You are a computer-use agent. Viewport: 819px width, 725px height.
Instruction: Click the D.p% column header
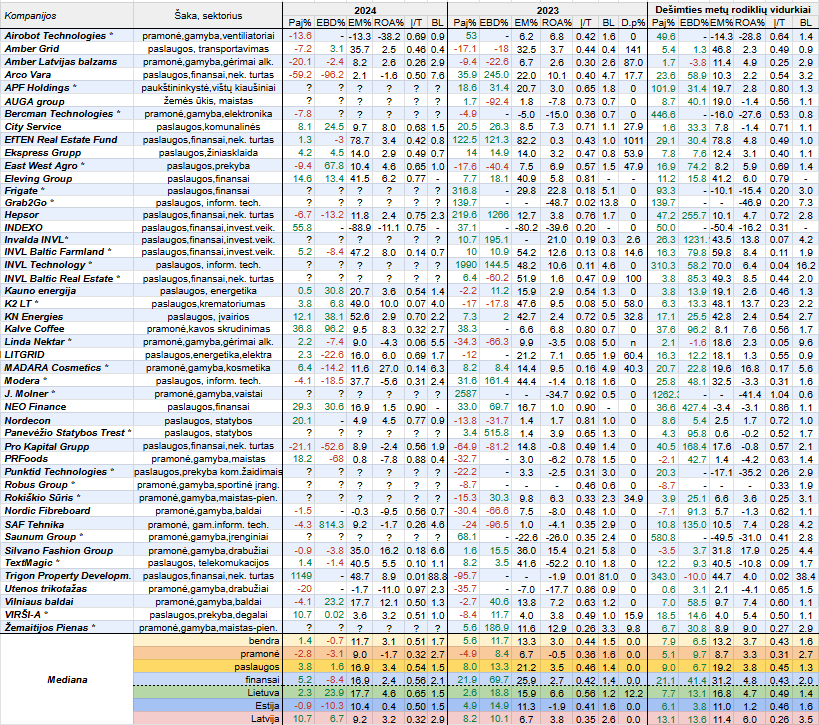tap(633, 23)
